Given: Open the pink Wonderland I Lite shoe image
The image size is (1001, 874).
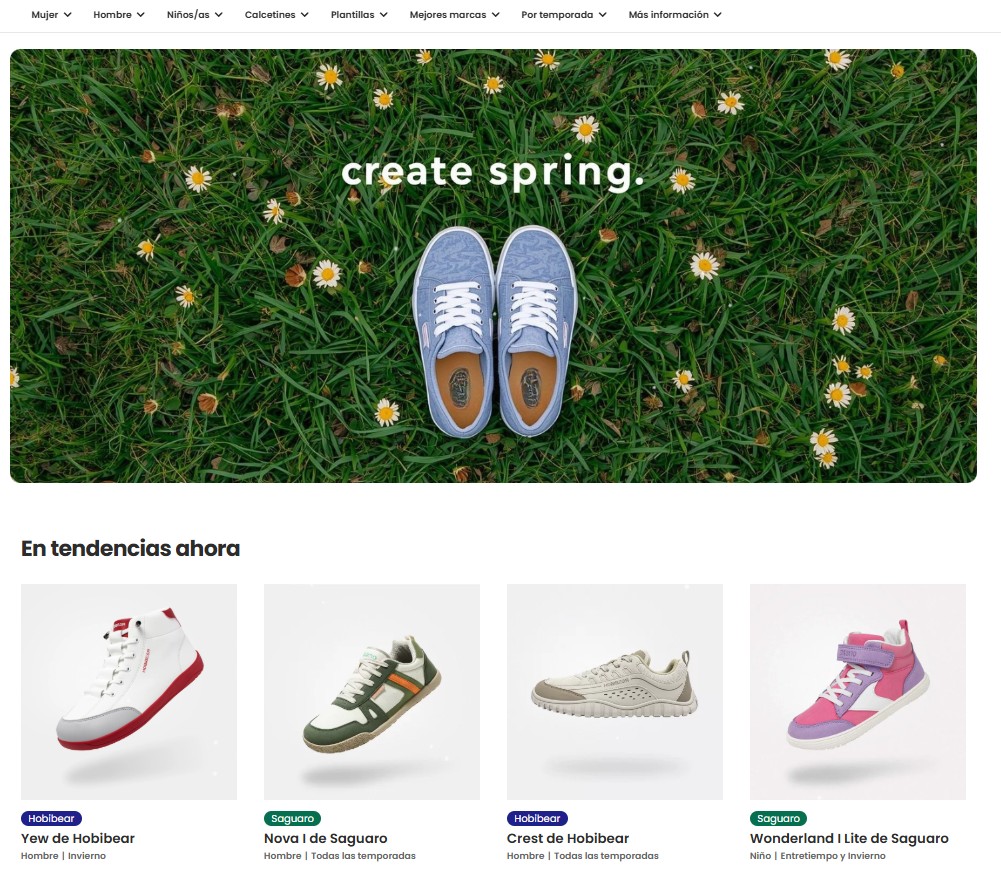Looking at the screenshot, I should click(857, 691).
